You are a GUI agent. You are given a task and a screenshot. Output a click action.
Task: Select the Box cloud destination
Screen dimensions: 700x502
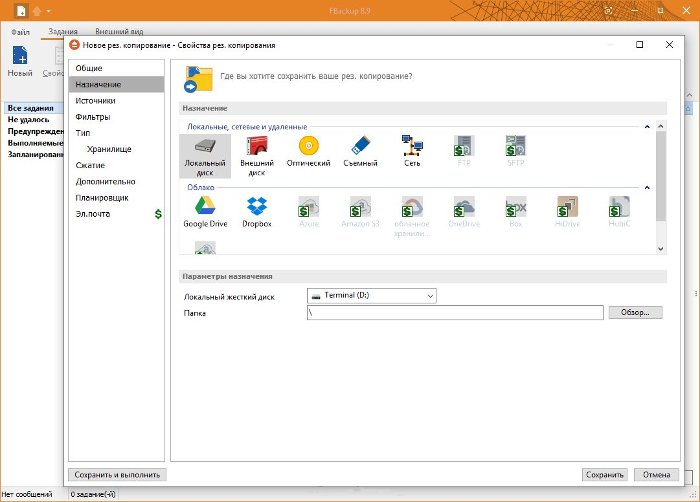point(516,212)
